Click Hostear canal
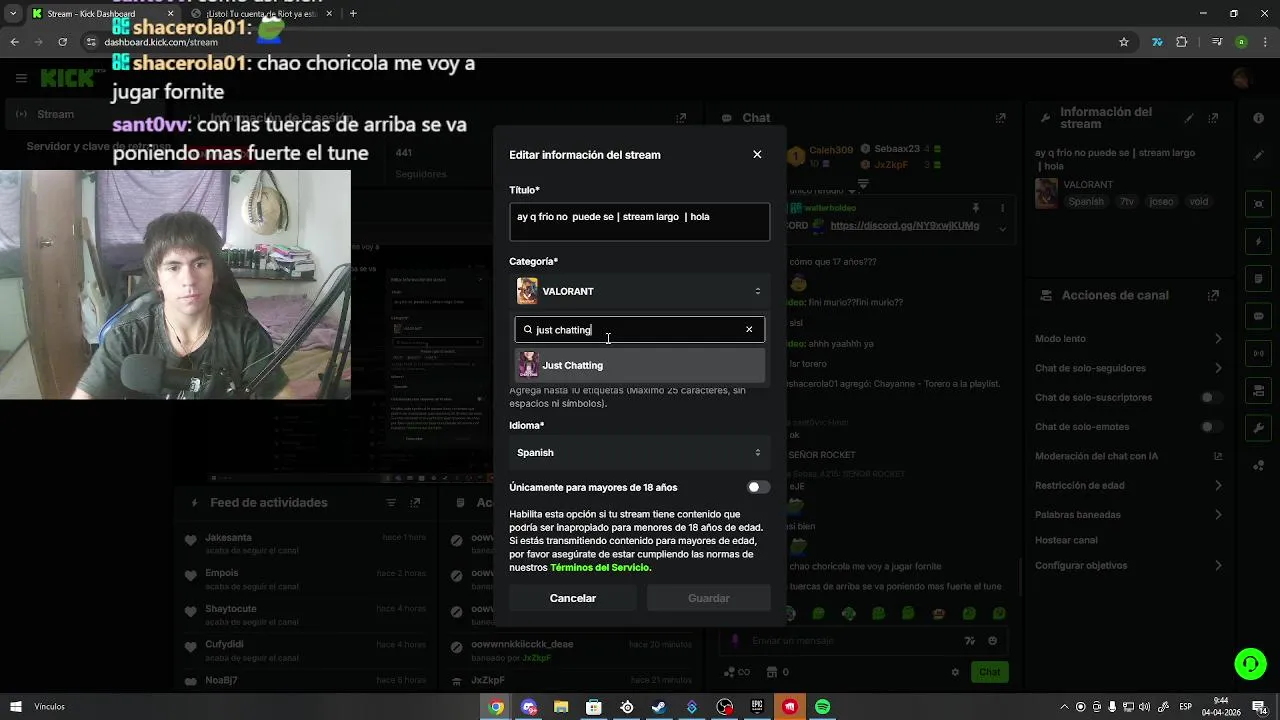The image size is (1280, 720). [1066, 540]
